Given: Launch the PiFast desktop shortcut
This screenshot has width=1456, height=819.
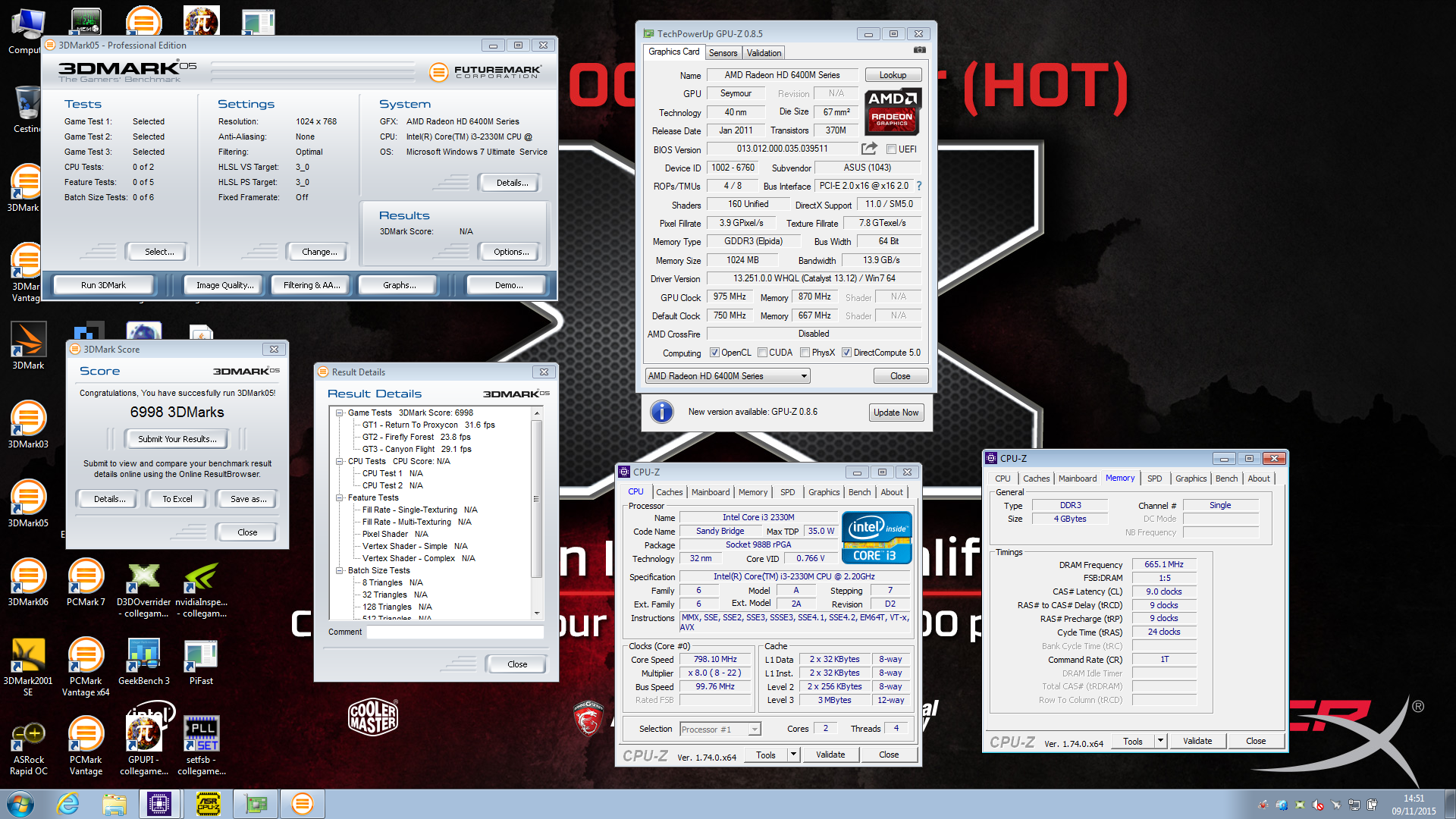Looking at the screenshot, I should tap(201, 661).
